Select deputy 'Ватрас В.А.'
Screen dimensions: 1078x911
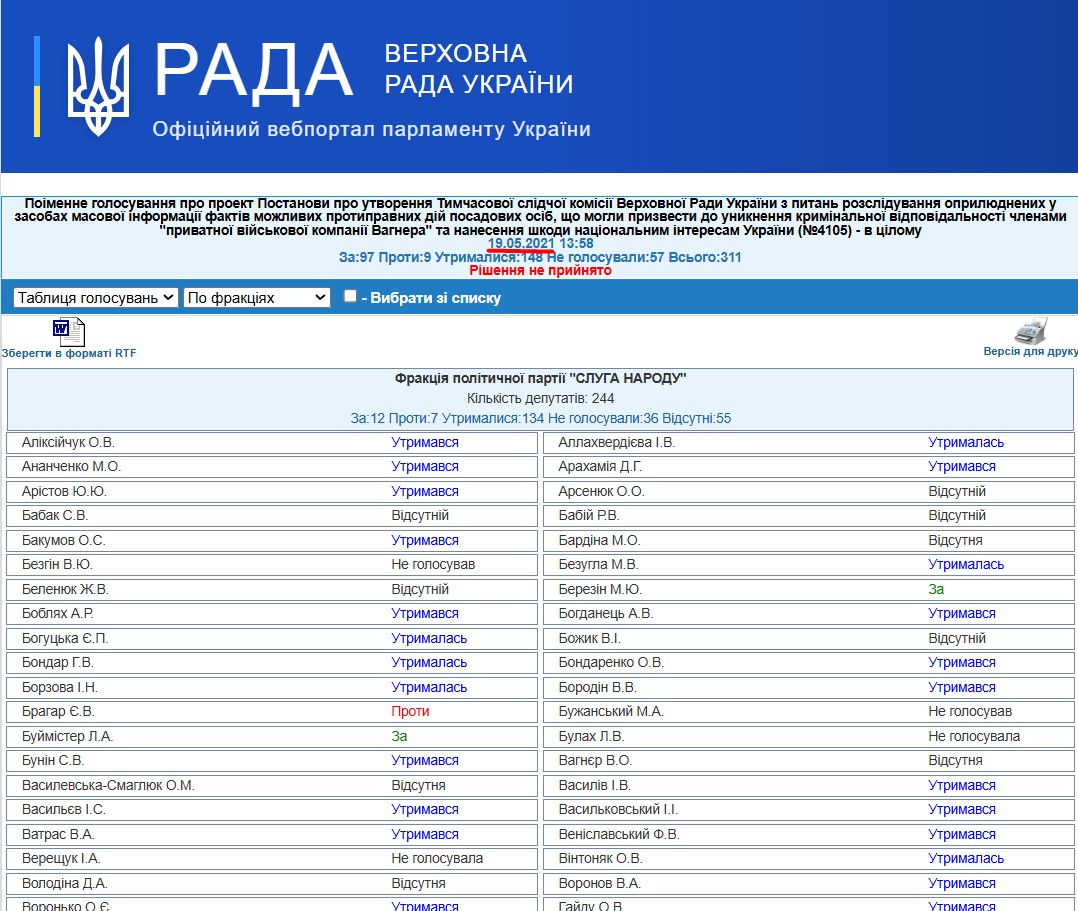click(x=58, y=834)
